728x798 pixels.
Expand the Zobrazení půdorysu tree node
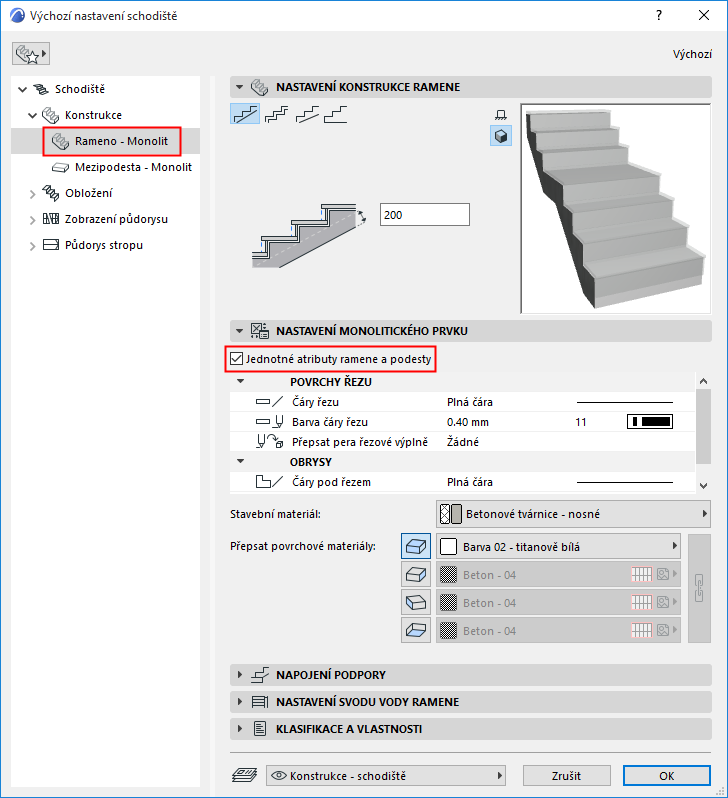click(x=33, y=220)
